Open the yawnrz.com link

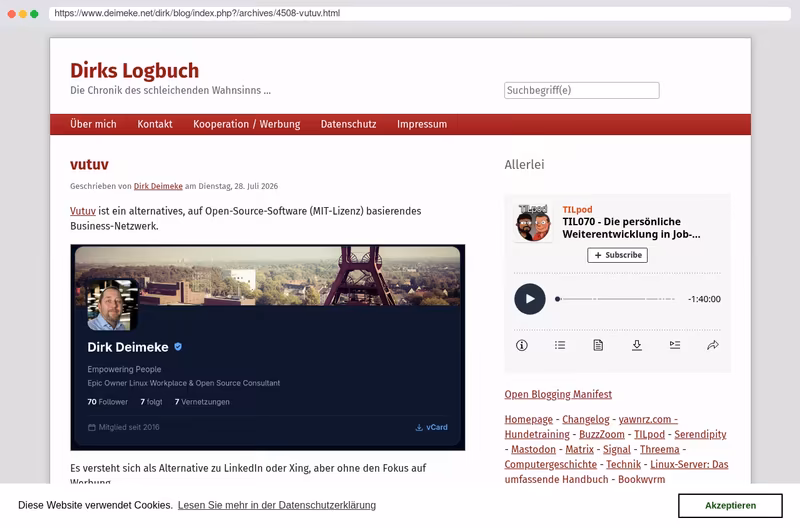(648, 419)
